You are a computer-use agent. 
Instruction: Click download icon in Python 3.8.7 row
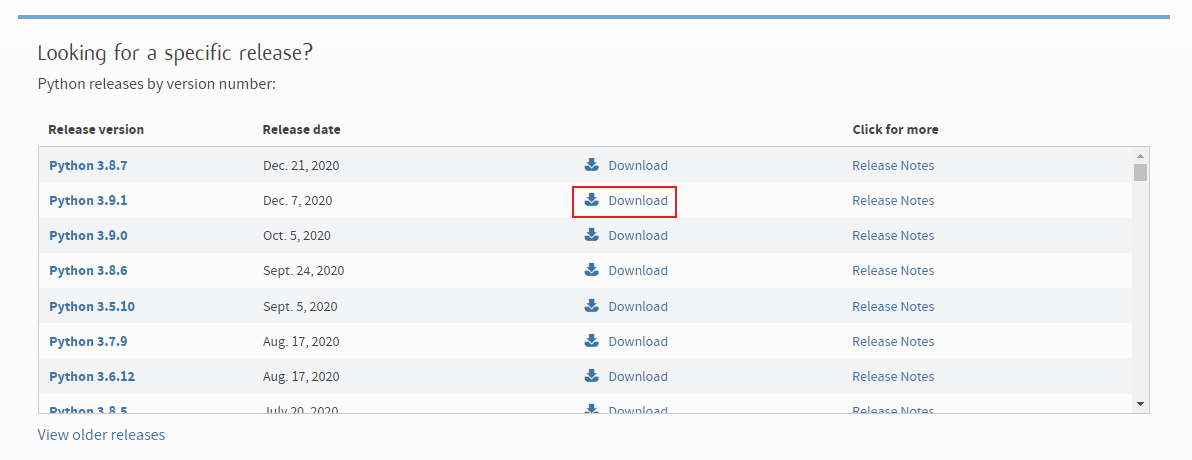(x=591, y=165)
